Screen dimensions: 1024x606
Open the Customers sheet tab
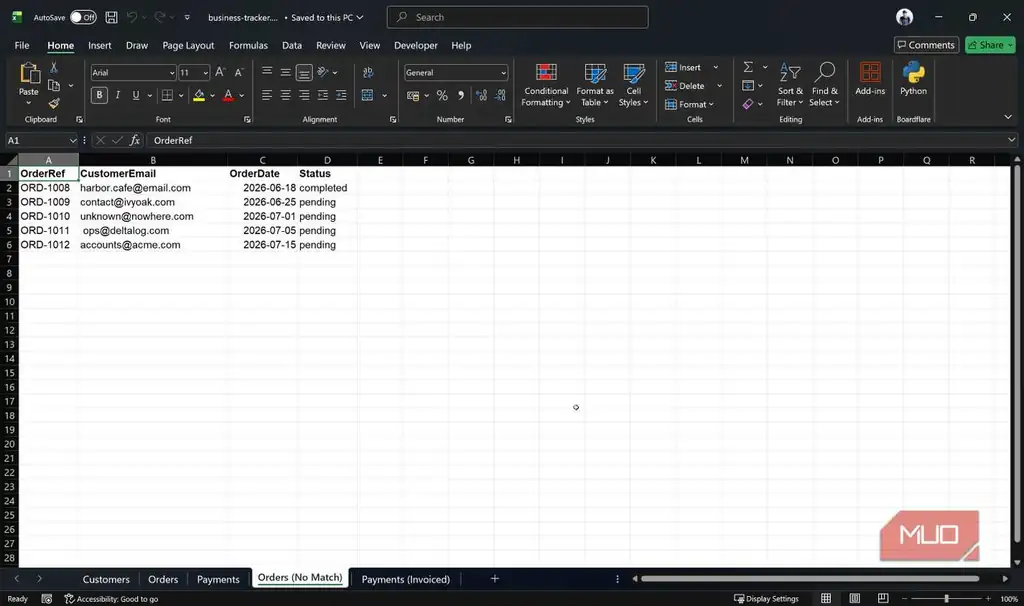pos(106,579)
